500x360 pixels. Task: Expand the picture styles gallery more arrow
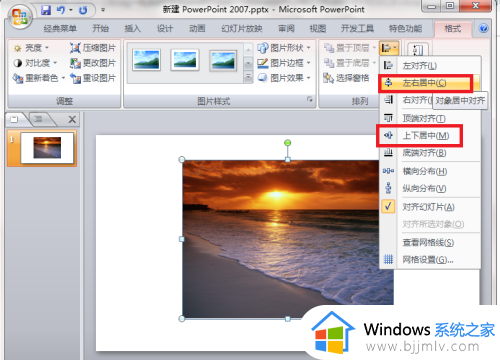(x=248, y=77)
